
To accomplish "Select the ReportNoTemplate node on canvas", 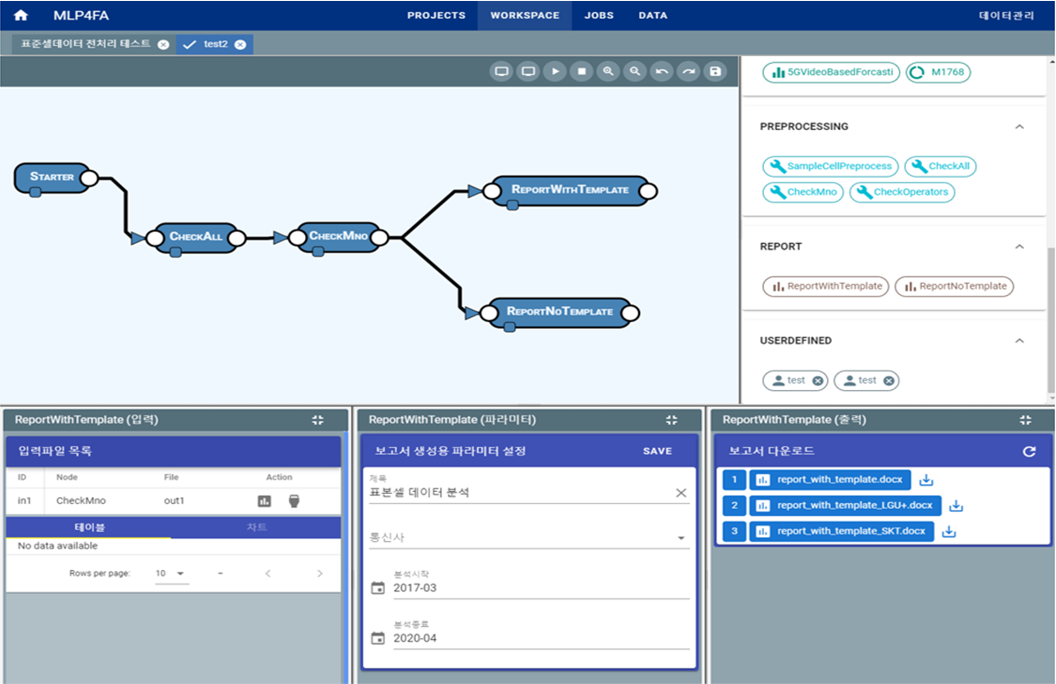I will (559, 311).
